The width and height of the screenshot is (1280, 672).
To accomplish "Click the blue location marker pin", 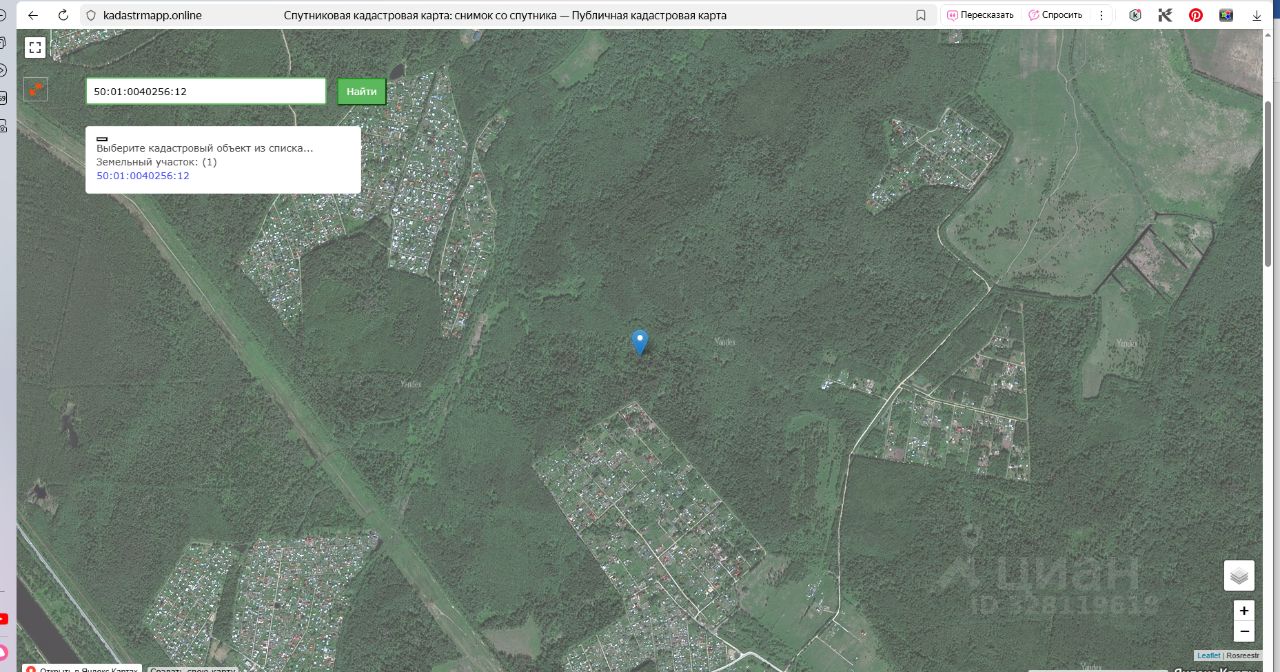I will point(640,343).
